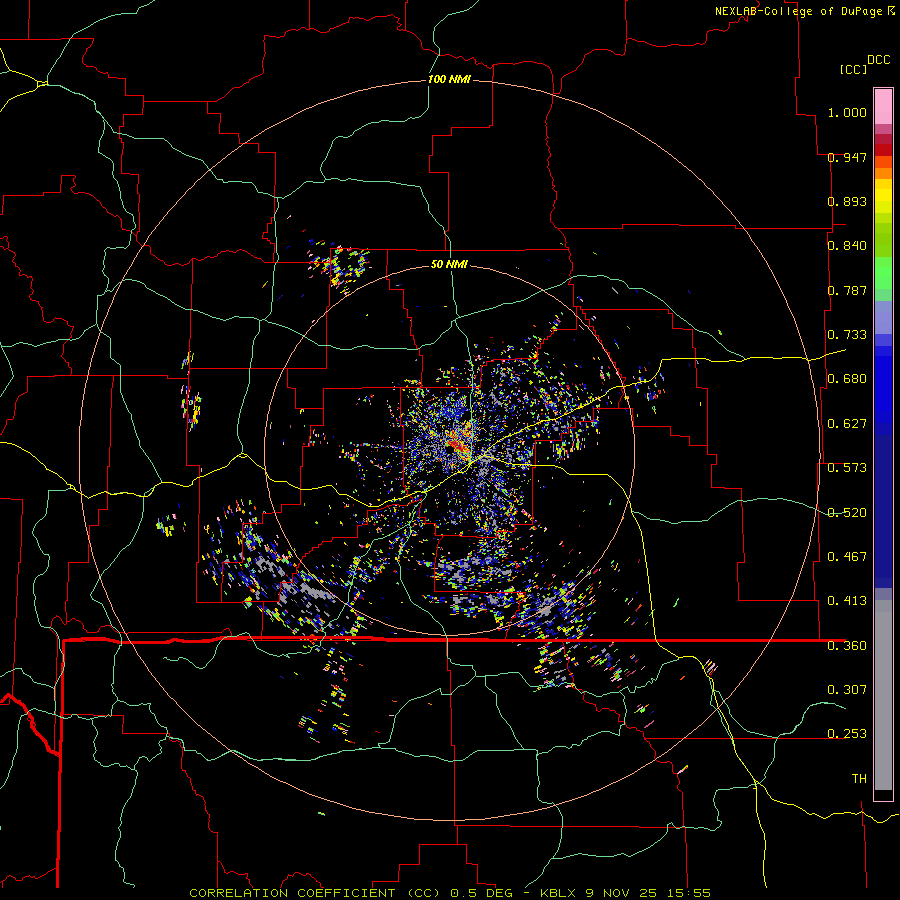Viewport: 900px width, 900px height.
Task: Click the 0.360 legend value
Action: 847,646
